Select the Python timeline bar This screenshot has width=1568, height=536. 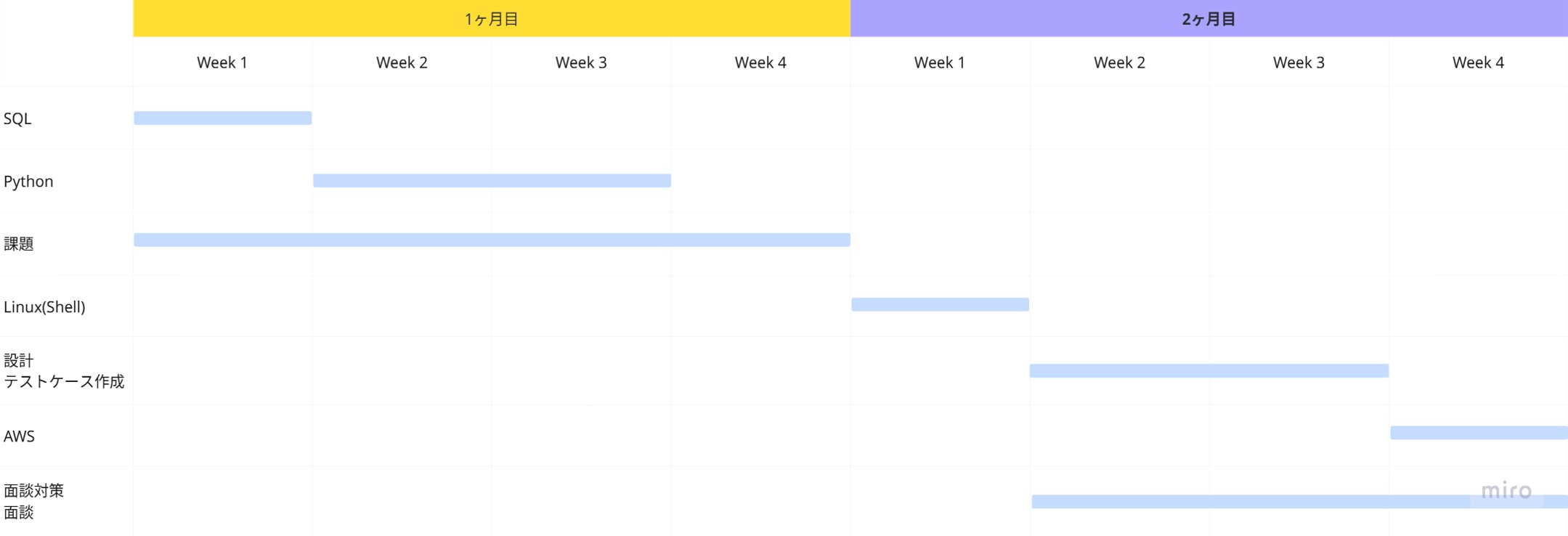[492, 181]
